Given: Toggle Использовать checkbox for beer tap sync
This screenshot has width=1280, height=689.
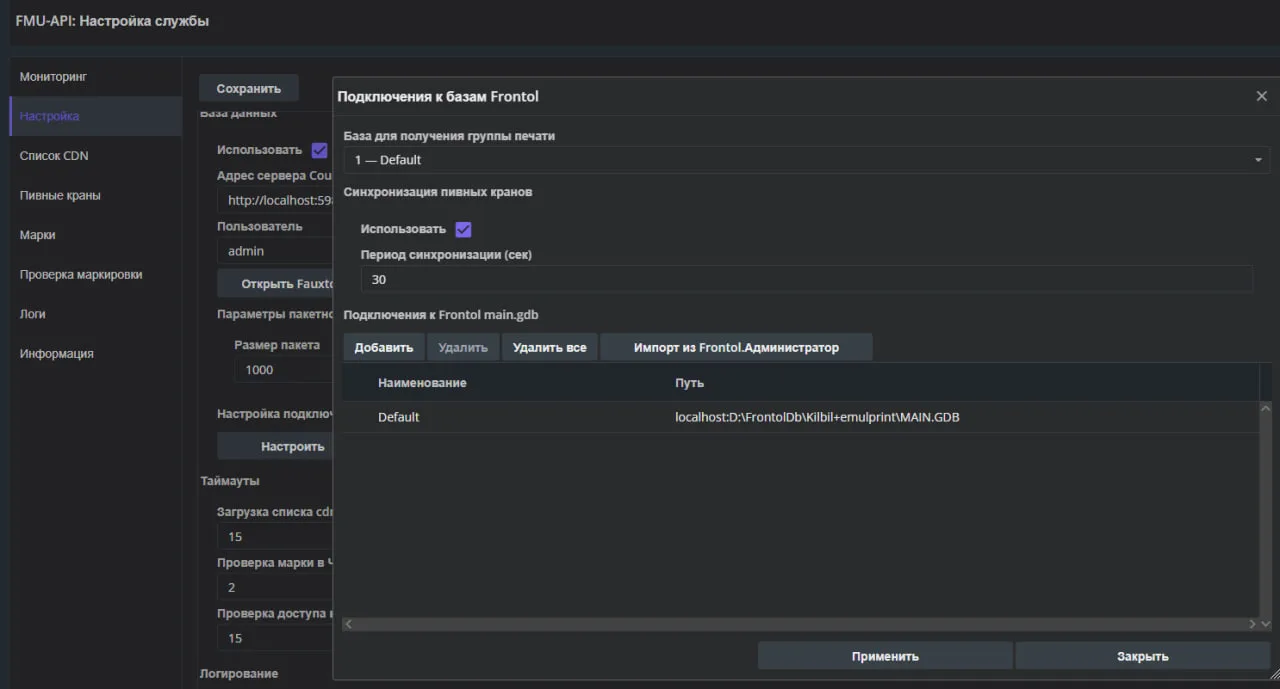Looking at the screenshot, I should (x=463, y=229).
